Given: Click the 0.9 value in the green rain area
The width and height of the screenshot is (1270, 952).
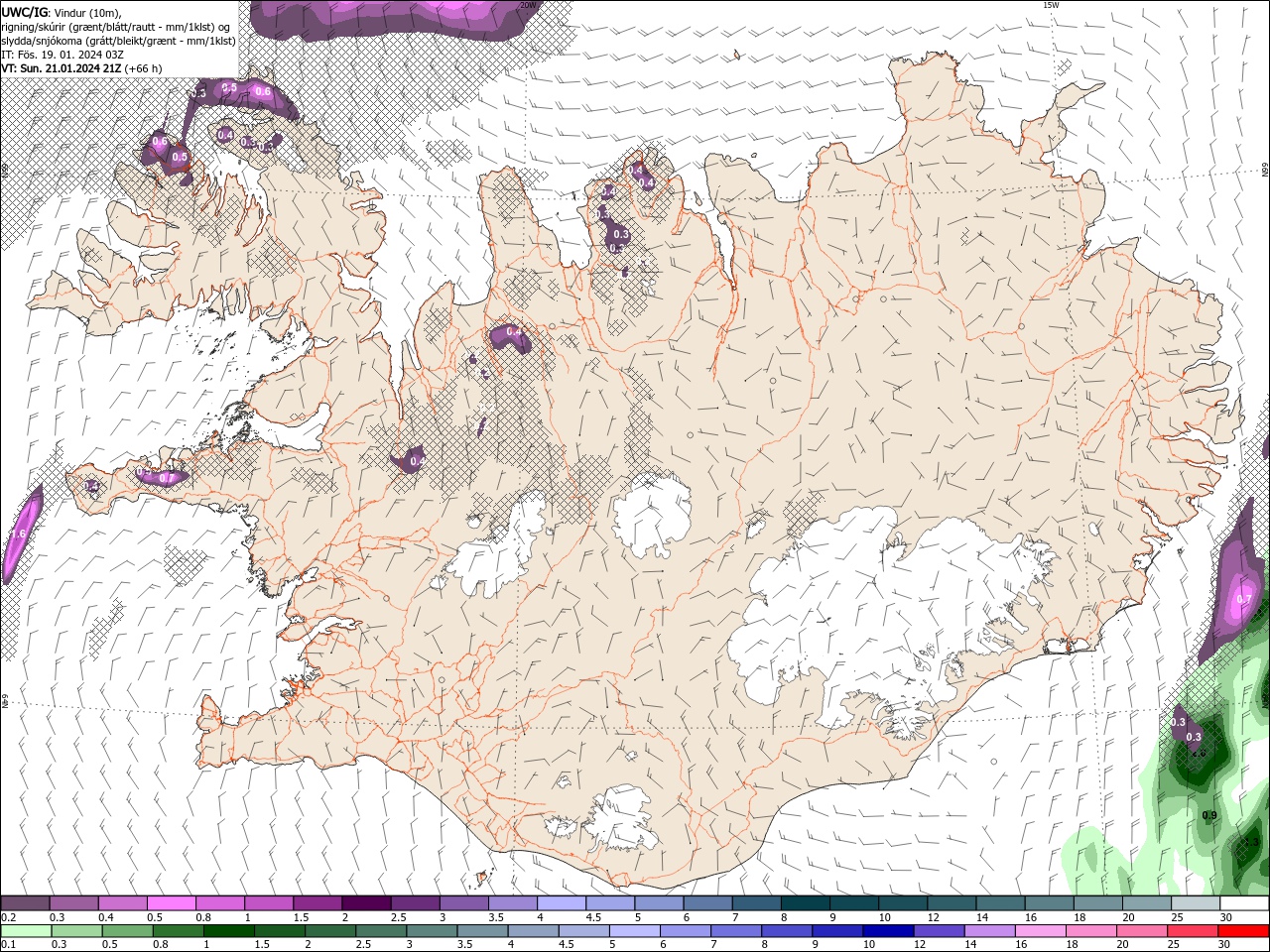Looking at the screenshot, I should (x=1209, y=815).
